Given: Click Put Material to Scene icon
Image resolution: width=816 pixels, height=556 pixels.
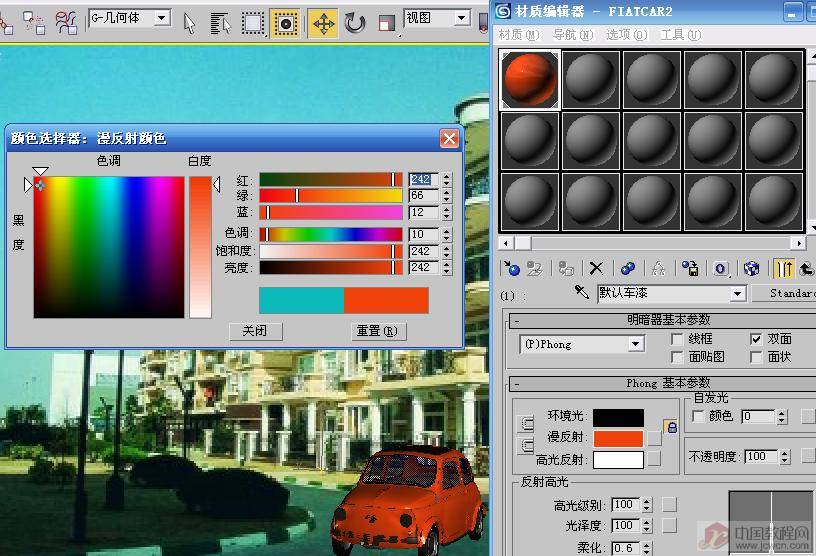Looking at the screenshot, I should pyautogui.click(x=534, y=268).
